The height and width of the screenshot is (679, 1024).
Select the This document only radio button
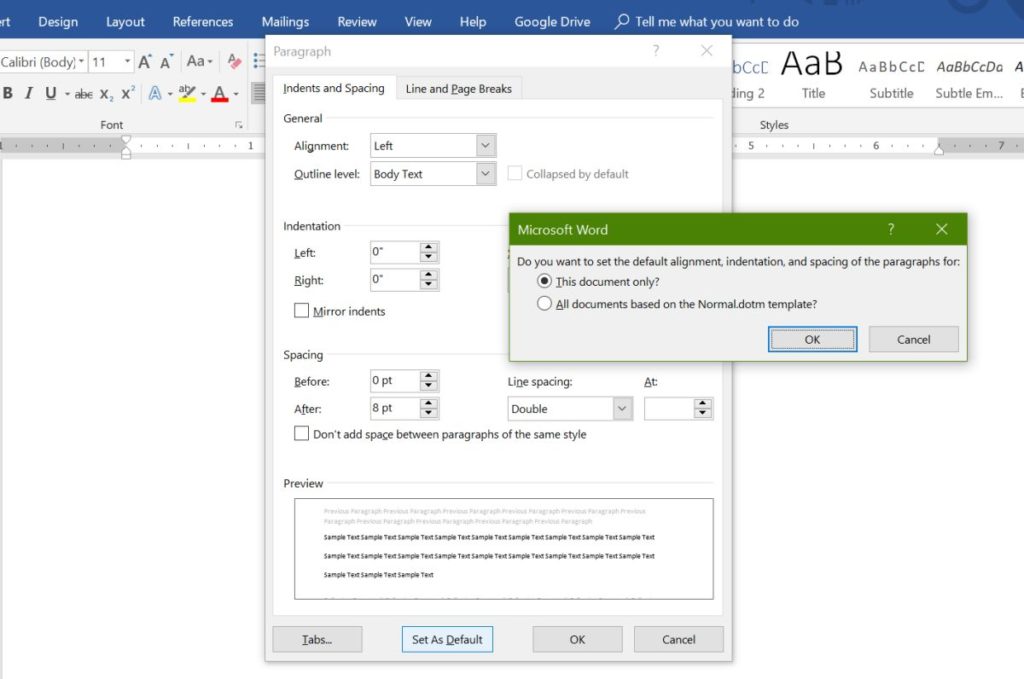543,281
